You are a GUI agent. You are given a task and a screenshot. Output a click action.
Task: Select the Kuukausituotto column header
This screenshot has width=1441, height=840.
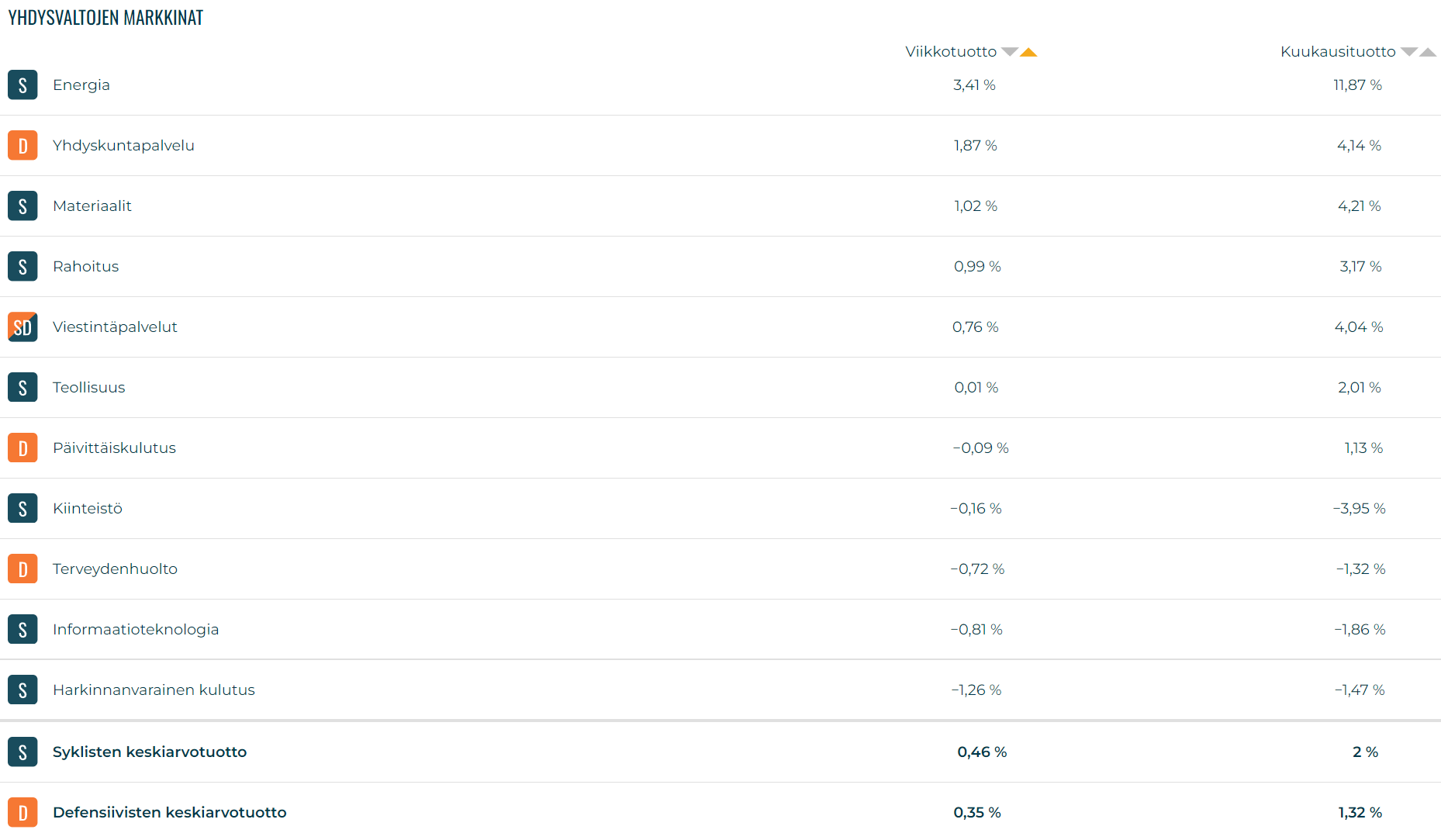tap(1338, 51)
